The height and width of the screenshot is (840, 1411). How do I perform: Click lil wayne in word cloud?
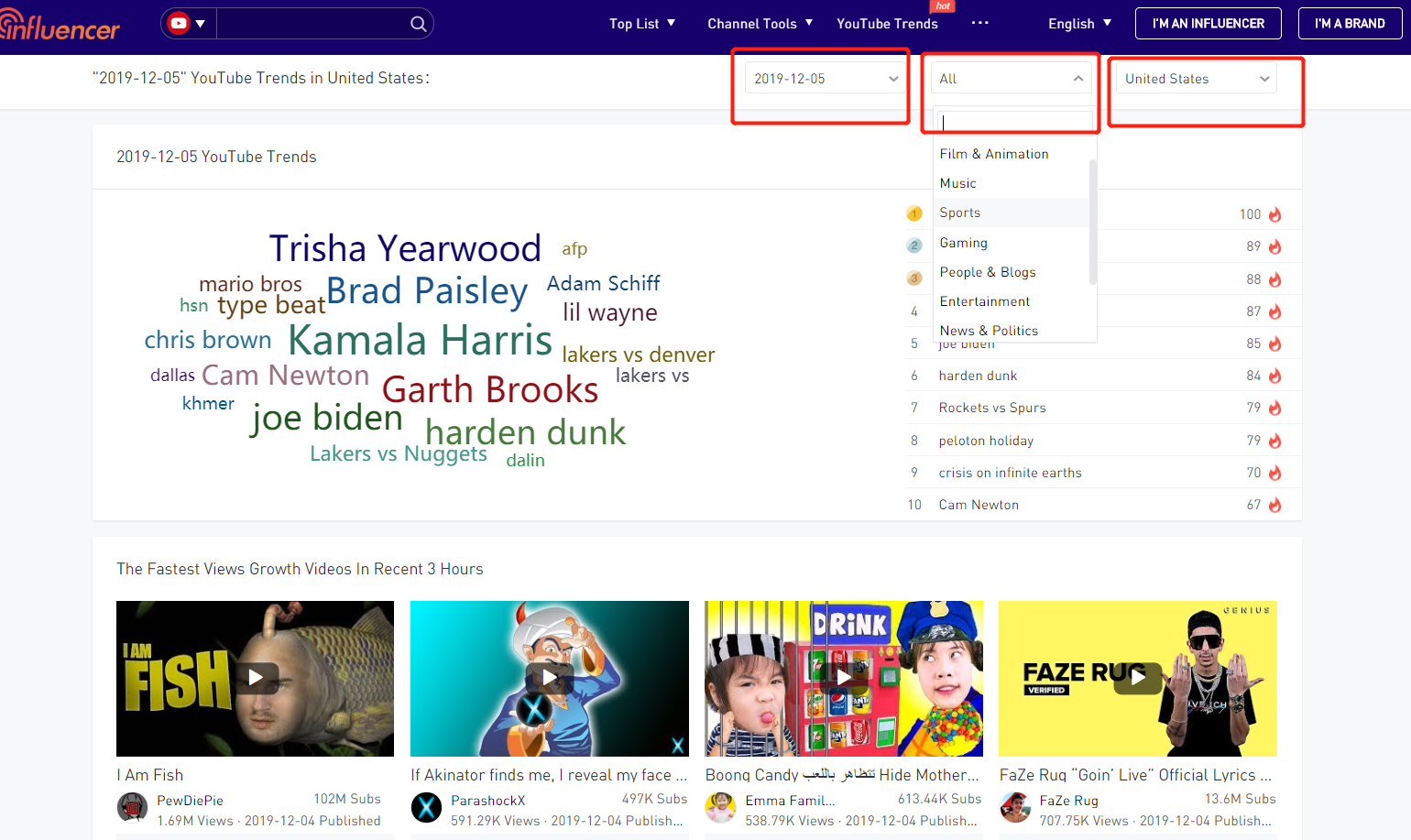click(610, 312)
